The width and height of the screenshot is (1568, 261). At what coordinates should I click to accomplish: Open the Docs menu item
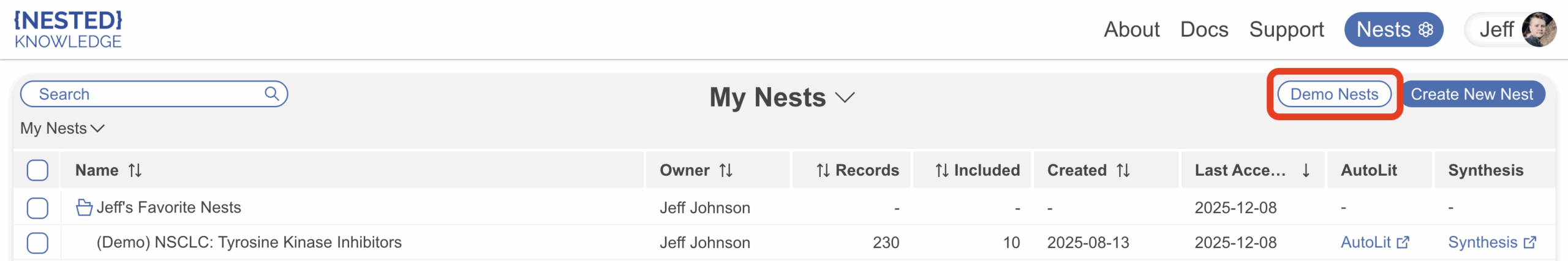click(x=1204, y=29)
